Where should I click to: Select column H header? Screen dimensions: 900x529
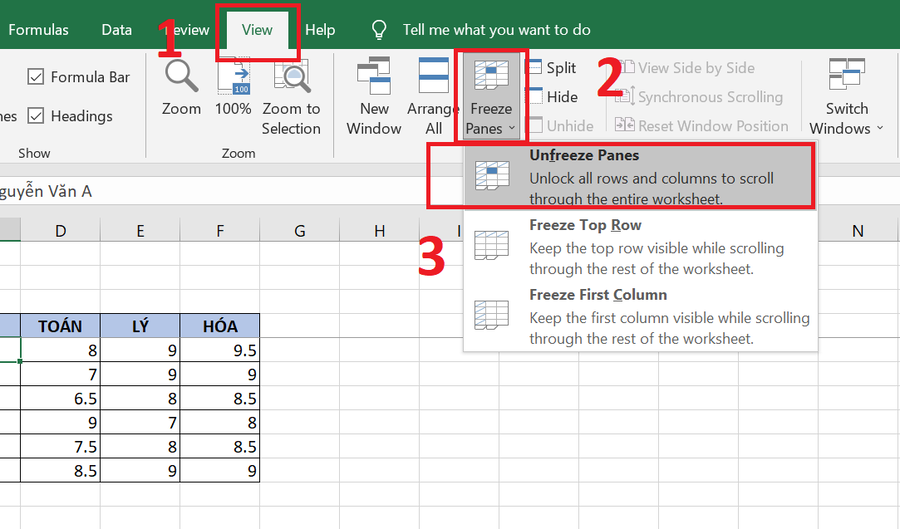click(379, 231)
